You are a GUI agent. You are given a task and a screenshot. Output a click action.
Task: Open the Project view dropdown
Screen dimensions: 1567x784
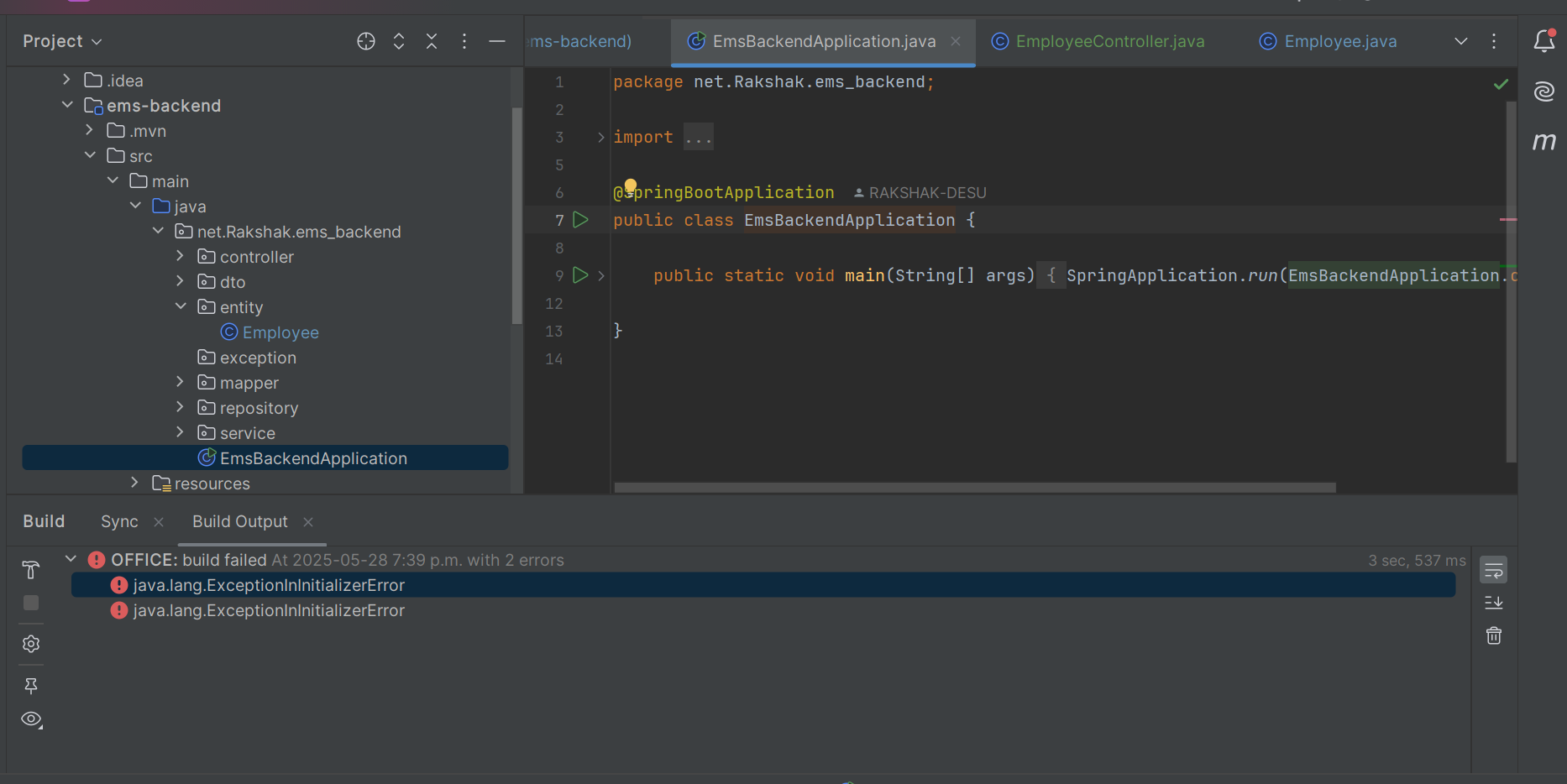click(x=62, y=41)
